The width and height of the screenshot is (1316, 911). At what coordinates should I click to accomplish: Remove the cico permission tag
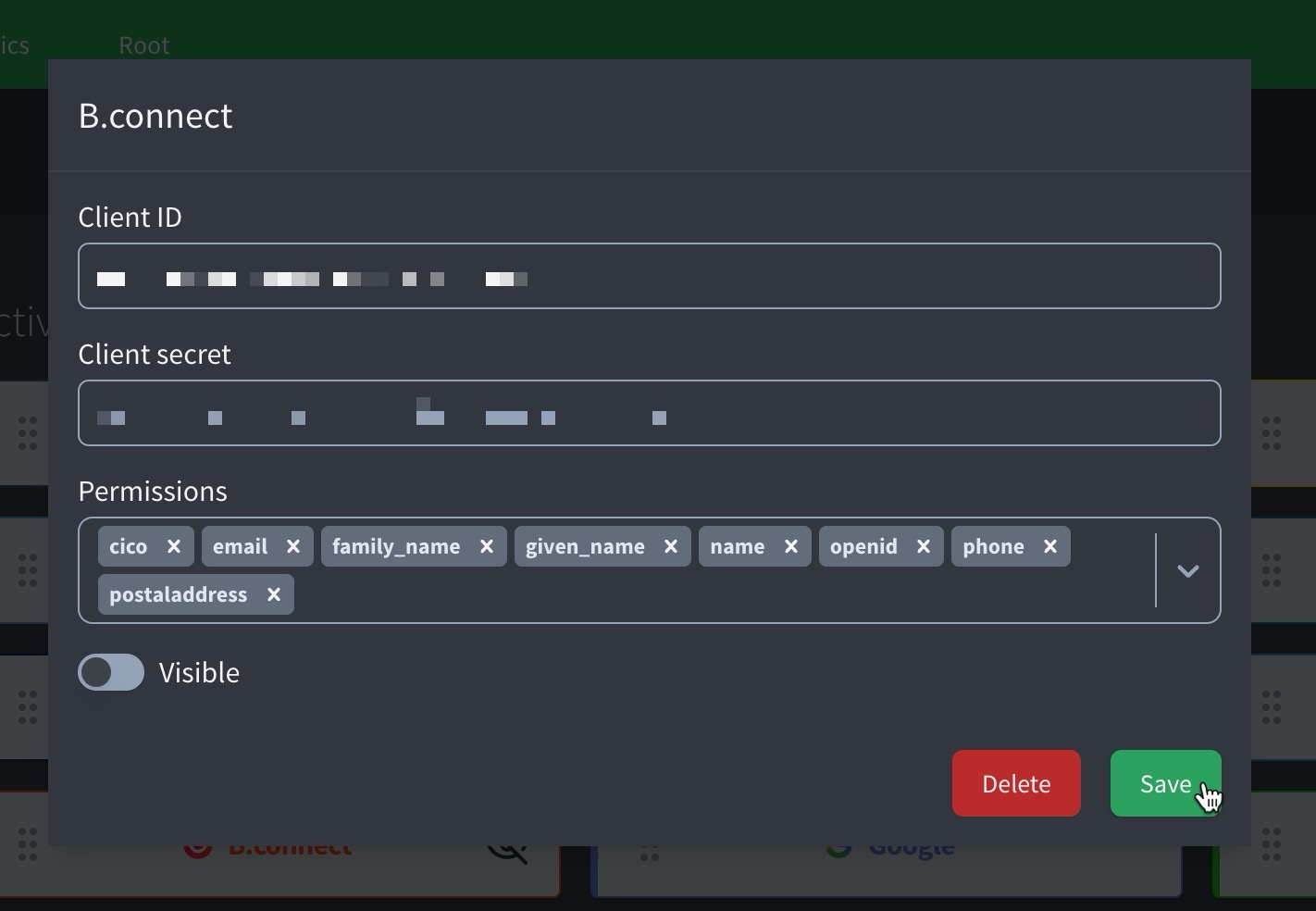click(x=174, y=546)
